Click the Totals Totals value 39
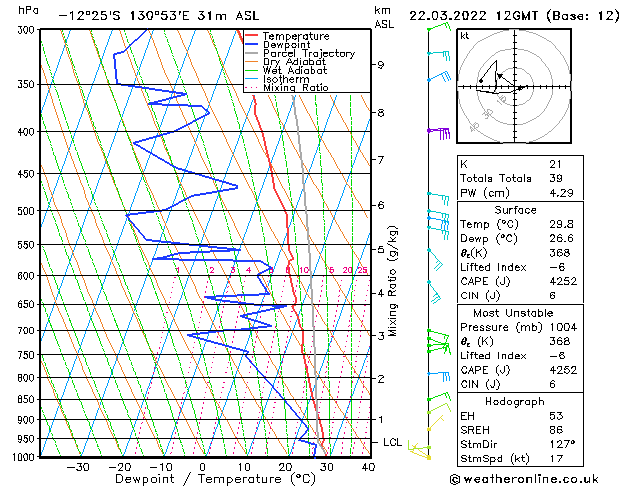 click(x=556, y=178)
